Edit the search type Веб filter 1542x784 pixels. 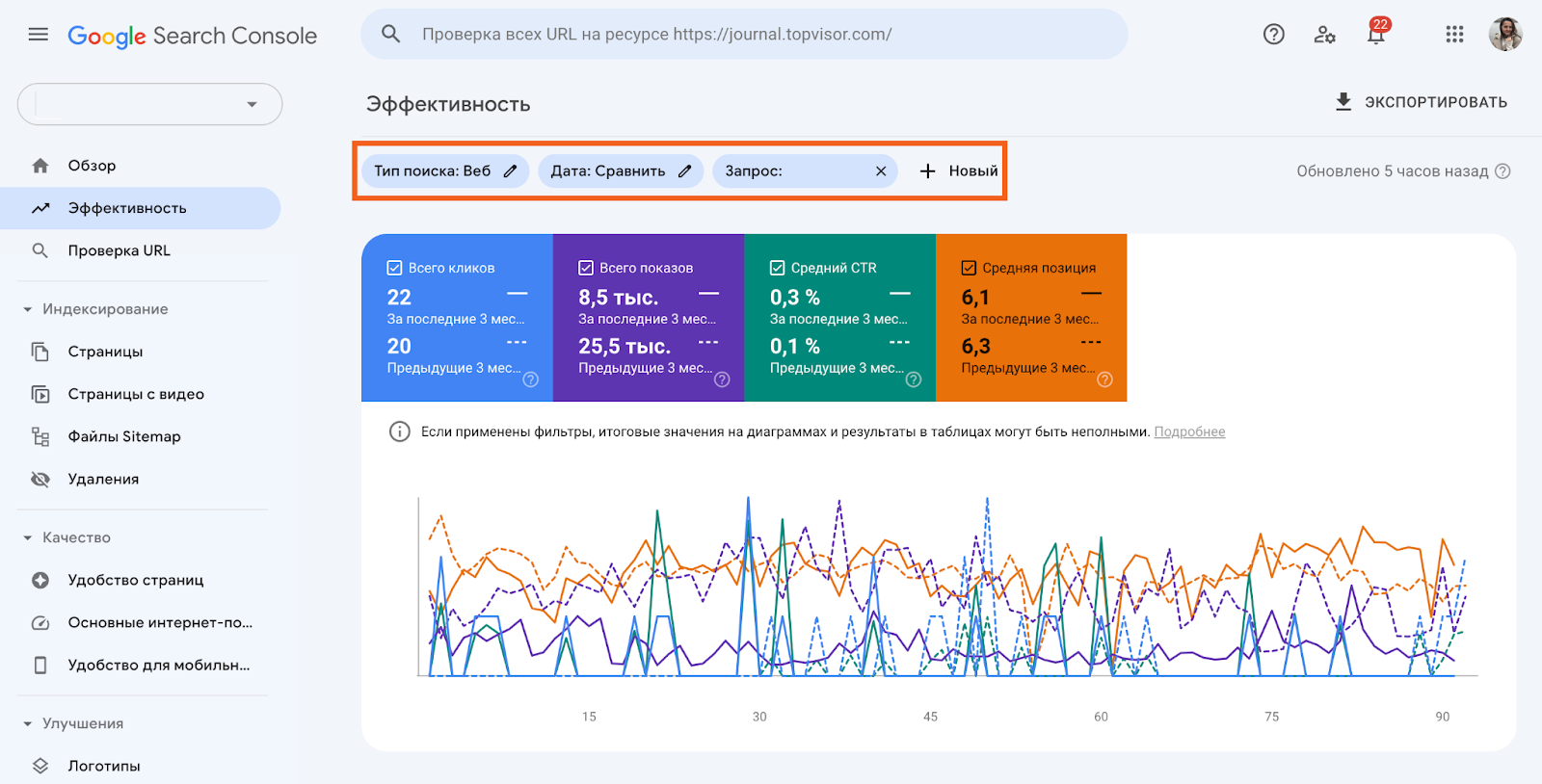(510, 171)
